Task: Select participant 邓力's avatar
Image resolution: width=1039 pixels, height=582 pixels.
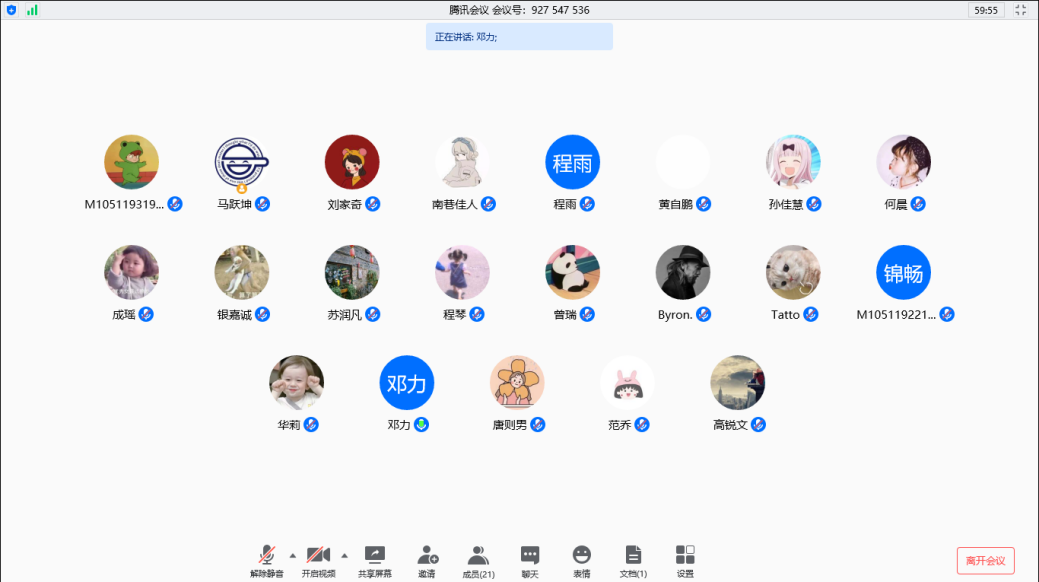Action: pos(407,383)
